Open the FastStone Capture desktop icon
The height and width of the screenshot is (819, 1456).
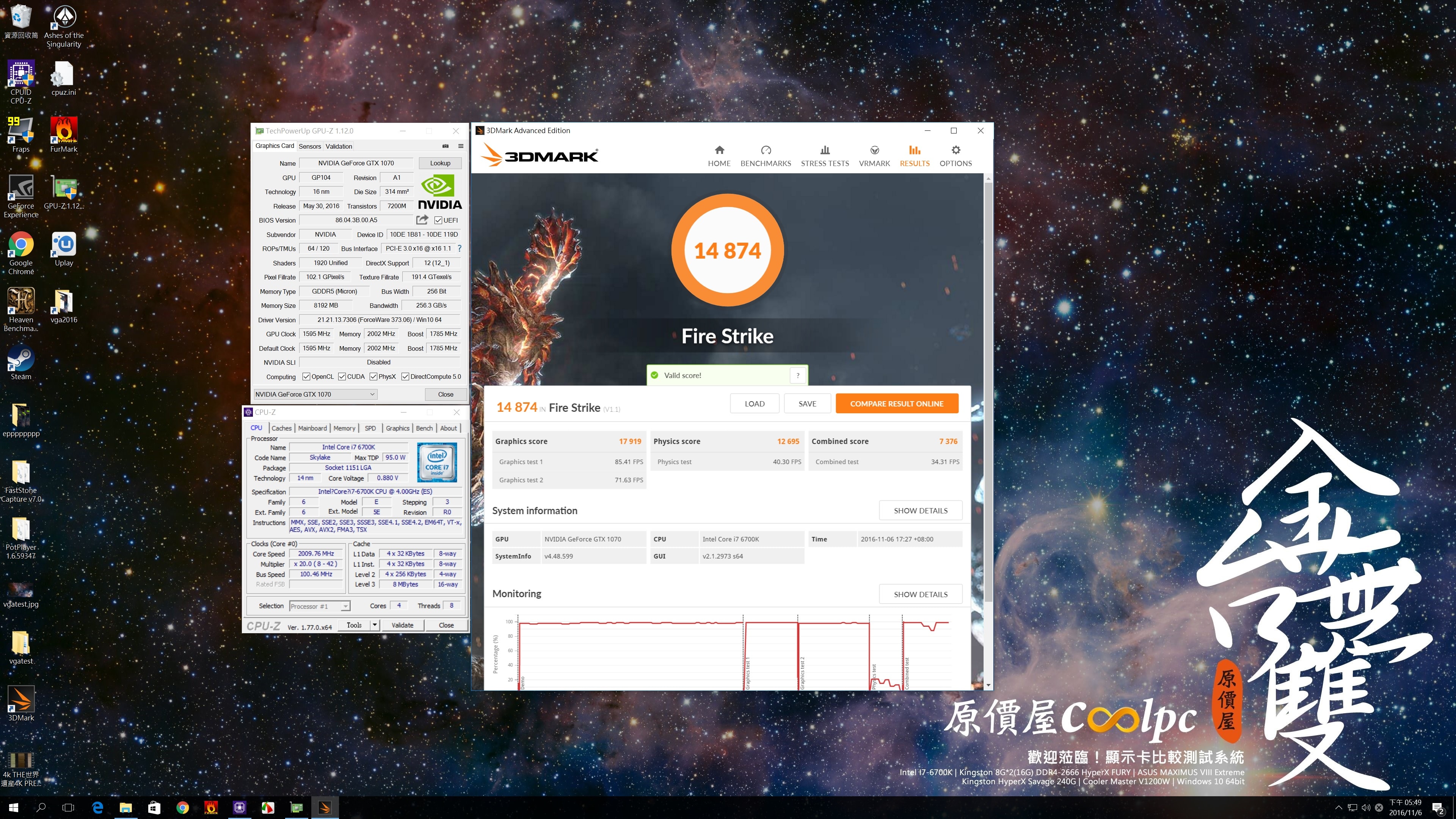(21, 480)
